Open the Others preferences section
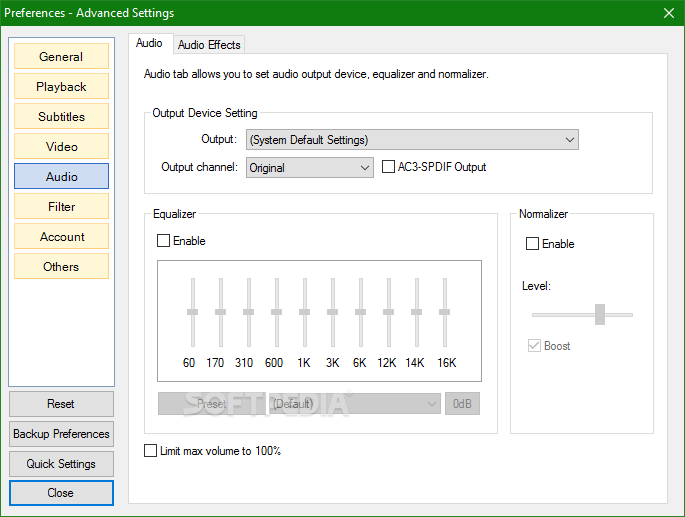Viewport: 685px width, 517px height. 61,267
